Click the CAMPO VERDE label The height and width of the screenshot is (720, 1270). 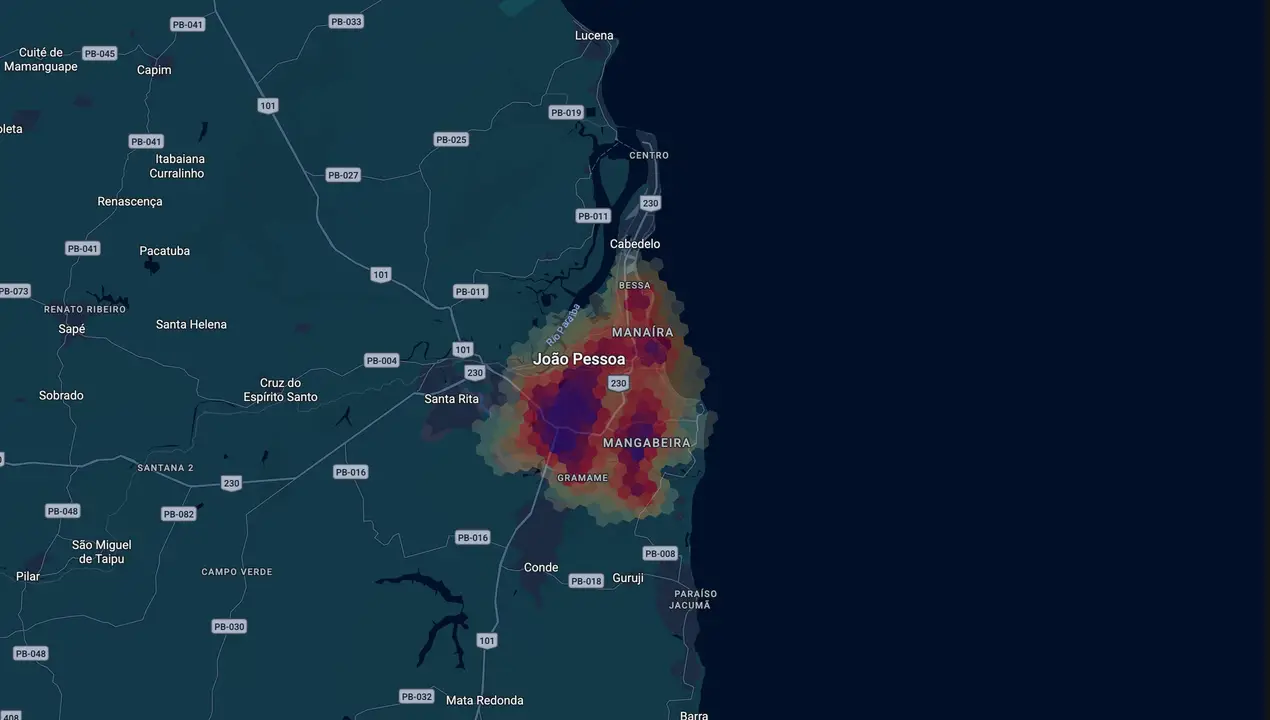tap(237, 572)
